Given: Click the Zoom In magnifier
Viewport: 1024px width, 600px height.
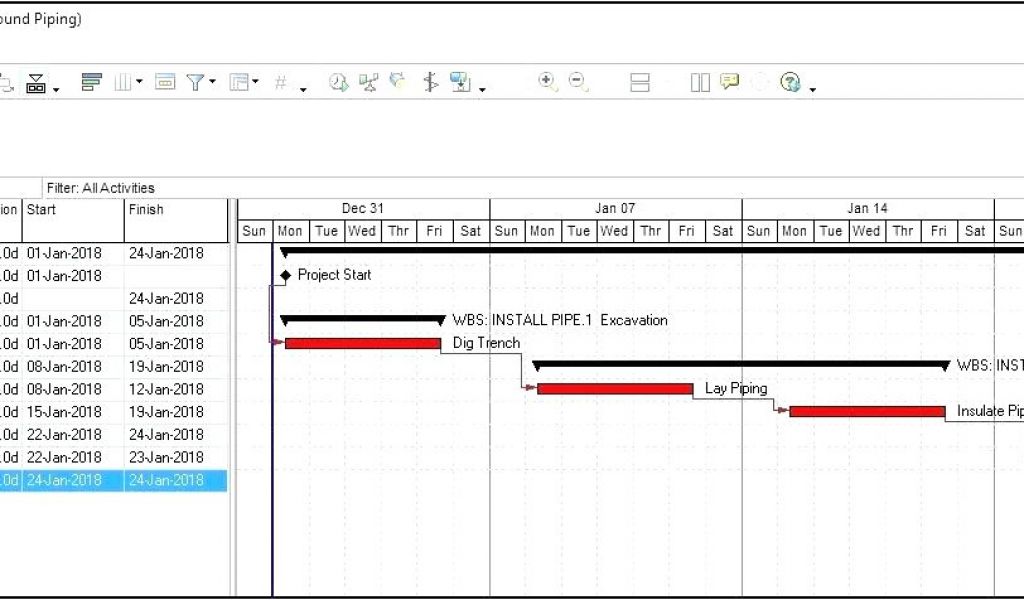Looking at the screenshot, I should click(547, 82).
